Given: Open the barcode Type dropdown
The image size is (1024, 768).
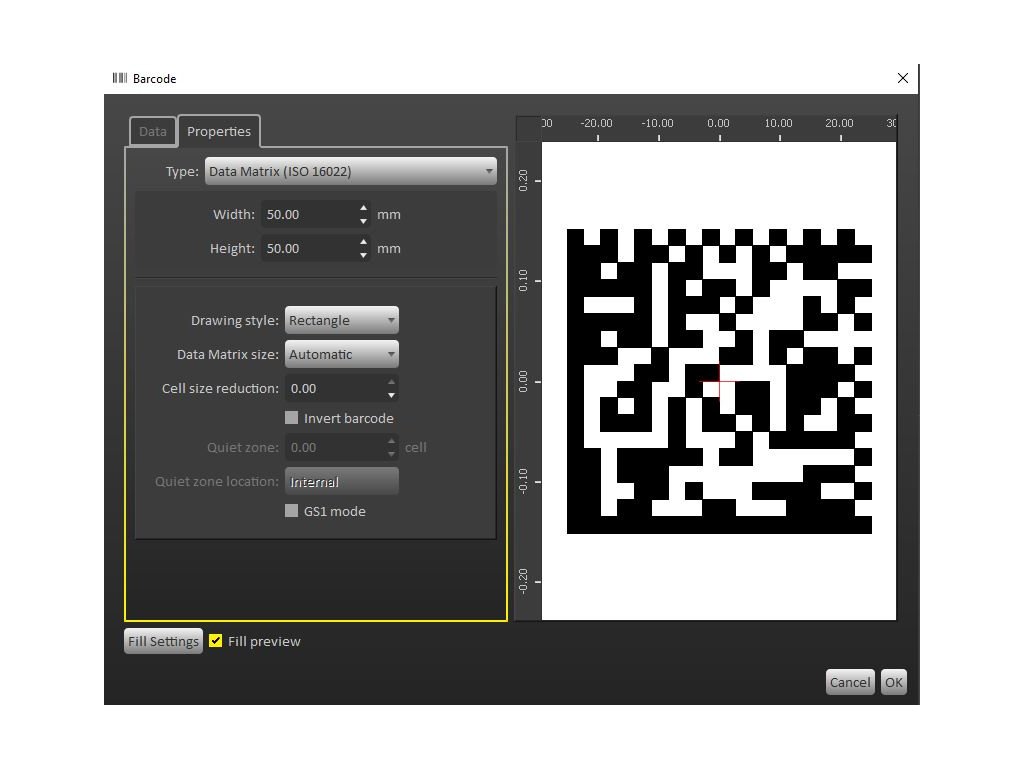Looking at the screenshot, I should (x=351, y=171).
